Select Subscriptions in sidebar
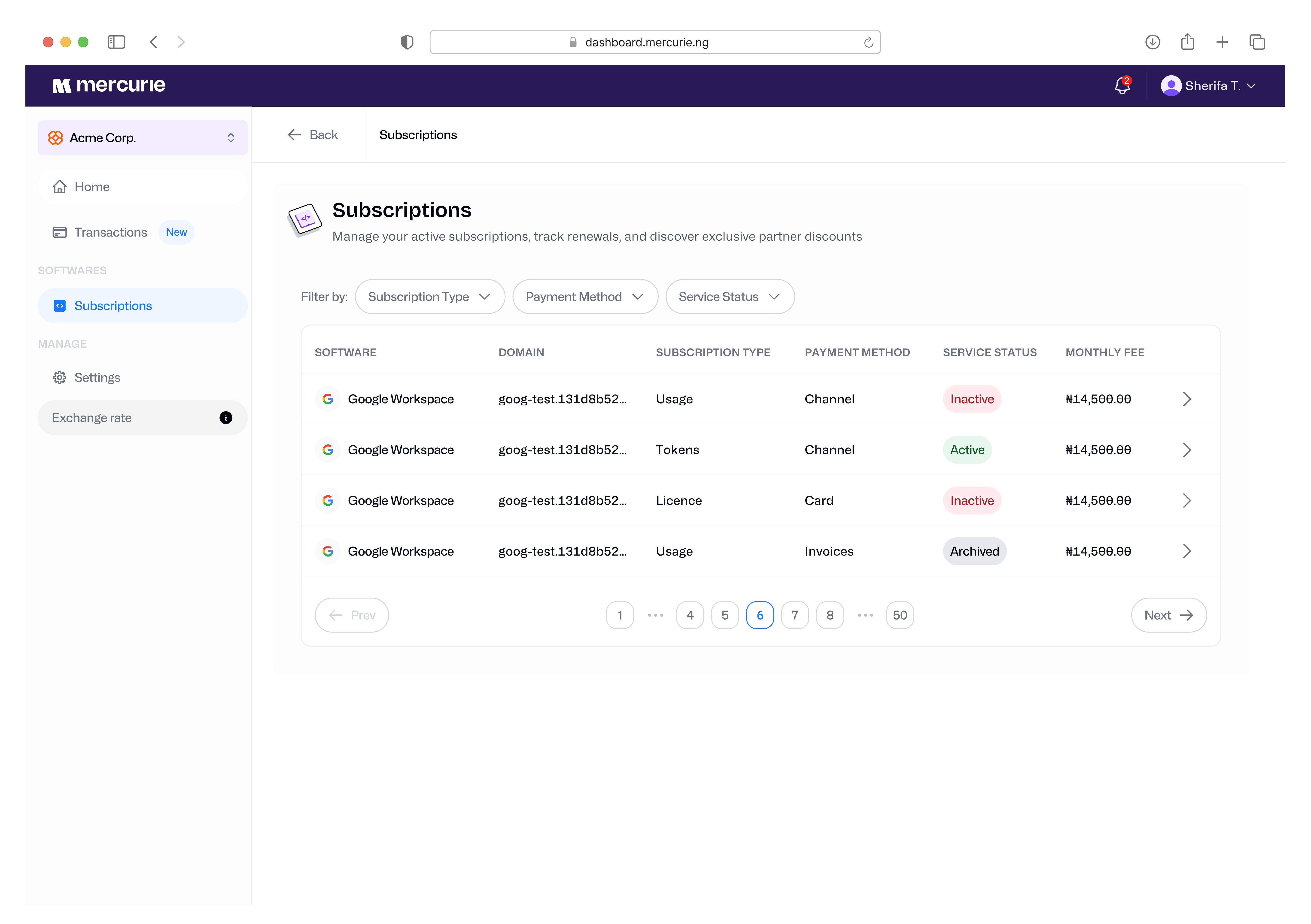Image resolution: width=1311 pixels, height=924 pixels. click(143, 306)
